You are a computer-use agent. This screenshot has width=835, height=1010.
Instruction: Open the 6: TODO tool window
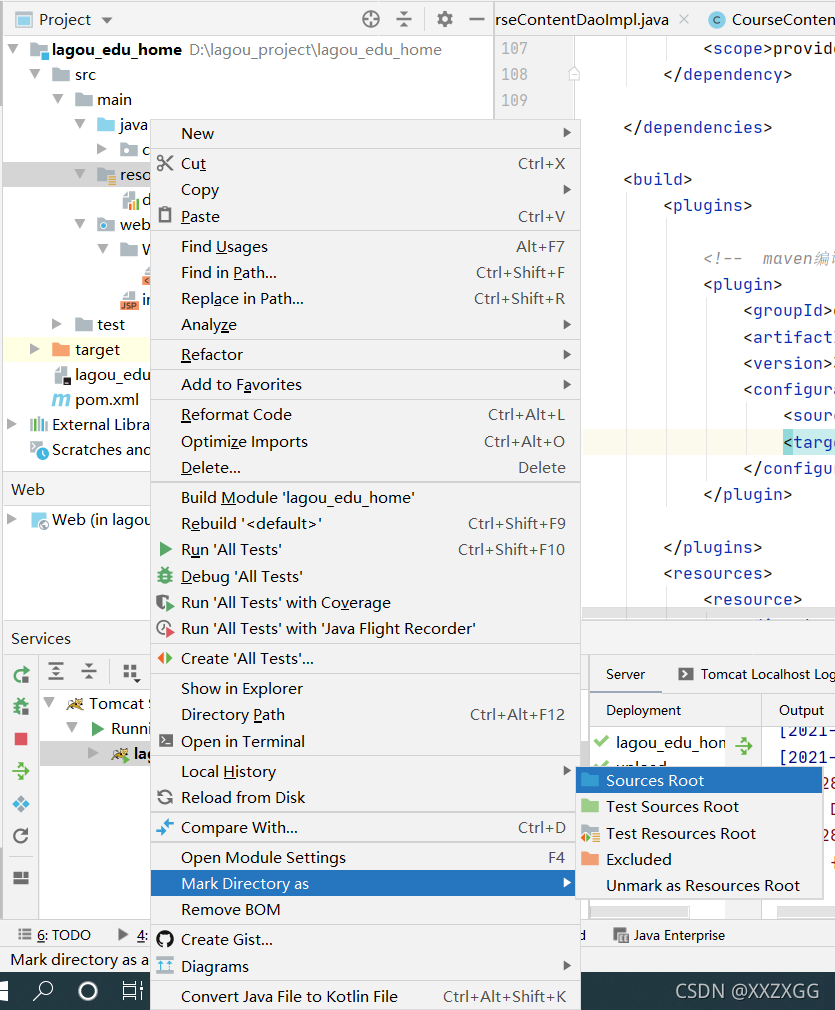[55, 935]
